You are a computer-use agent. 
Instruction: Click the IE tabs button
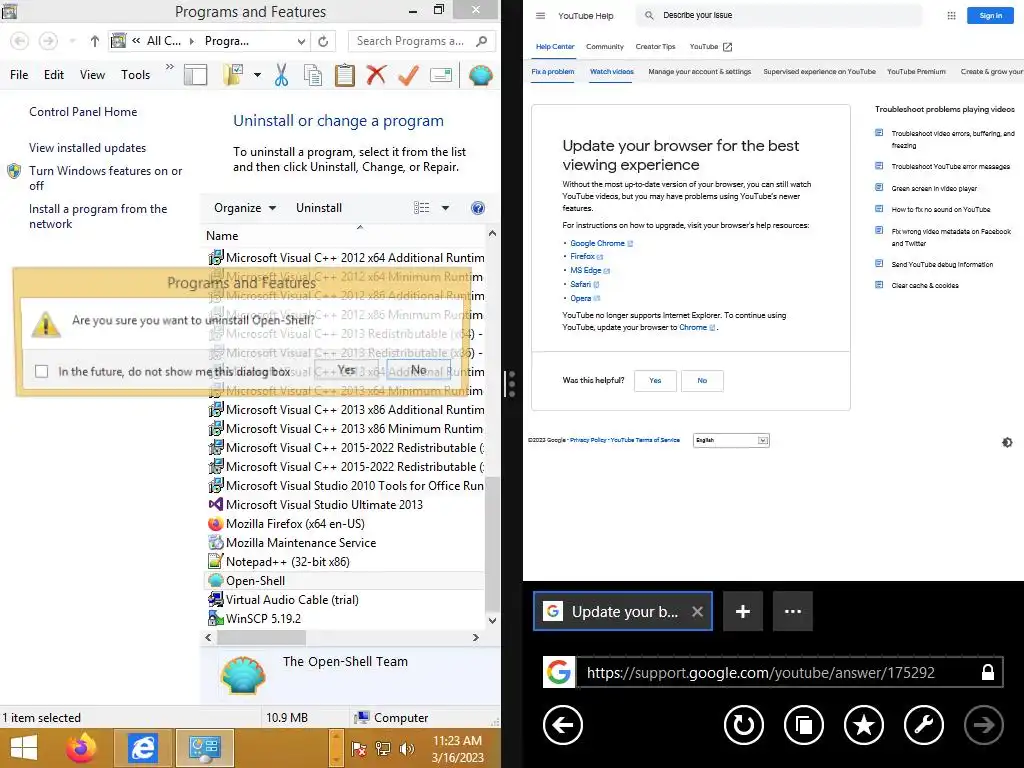click(x=804, y=725)
